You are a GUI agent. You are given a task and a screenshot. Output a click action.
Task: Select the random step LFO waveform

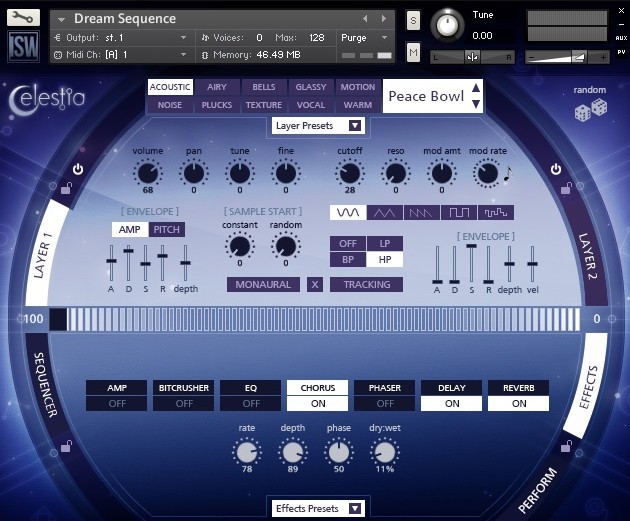point(496,212)
